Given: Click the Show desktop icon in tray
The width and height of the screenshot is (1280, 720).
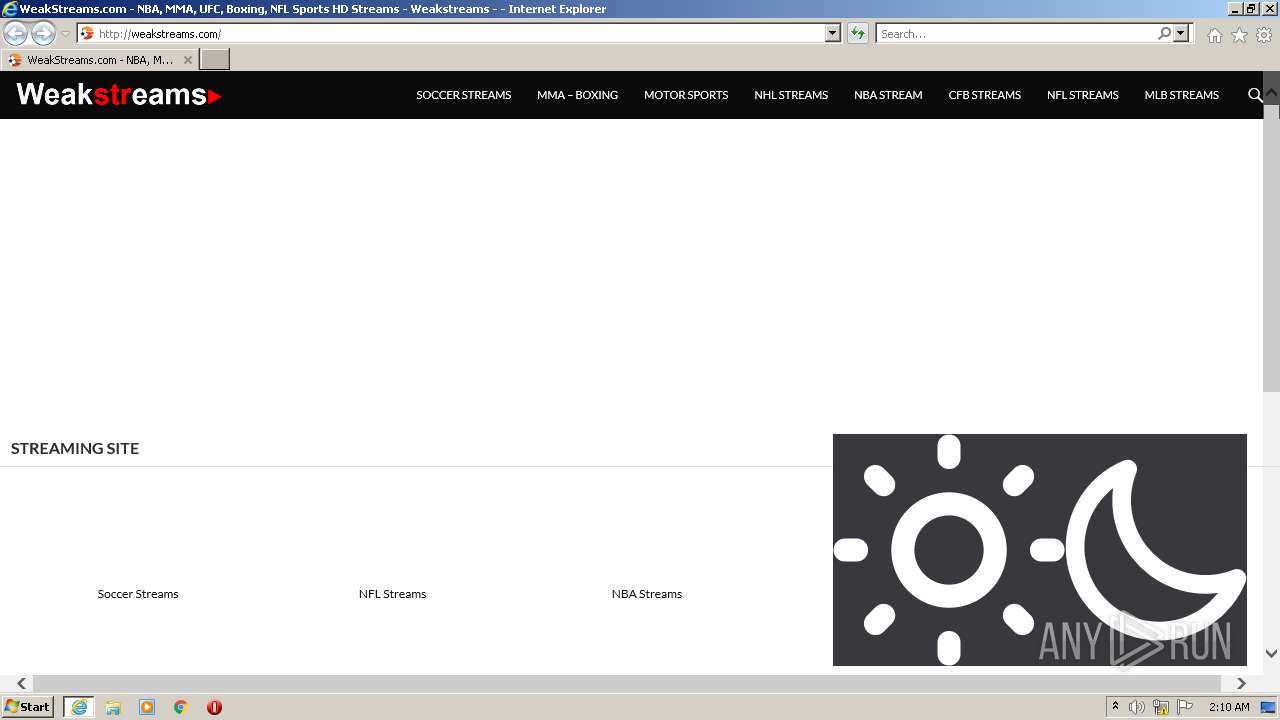Looking at the screenshot, I should pos(1269,707).
